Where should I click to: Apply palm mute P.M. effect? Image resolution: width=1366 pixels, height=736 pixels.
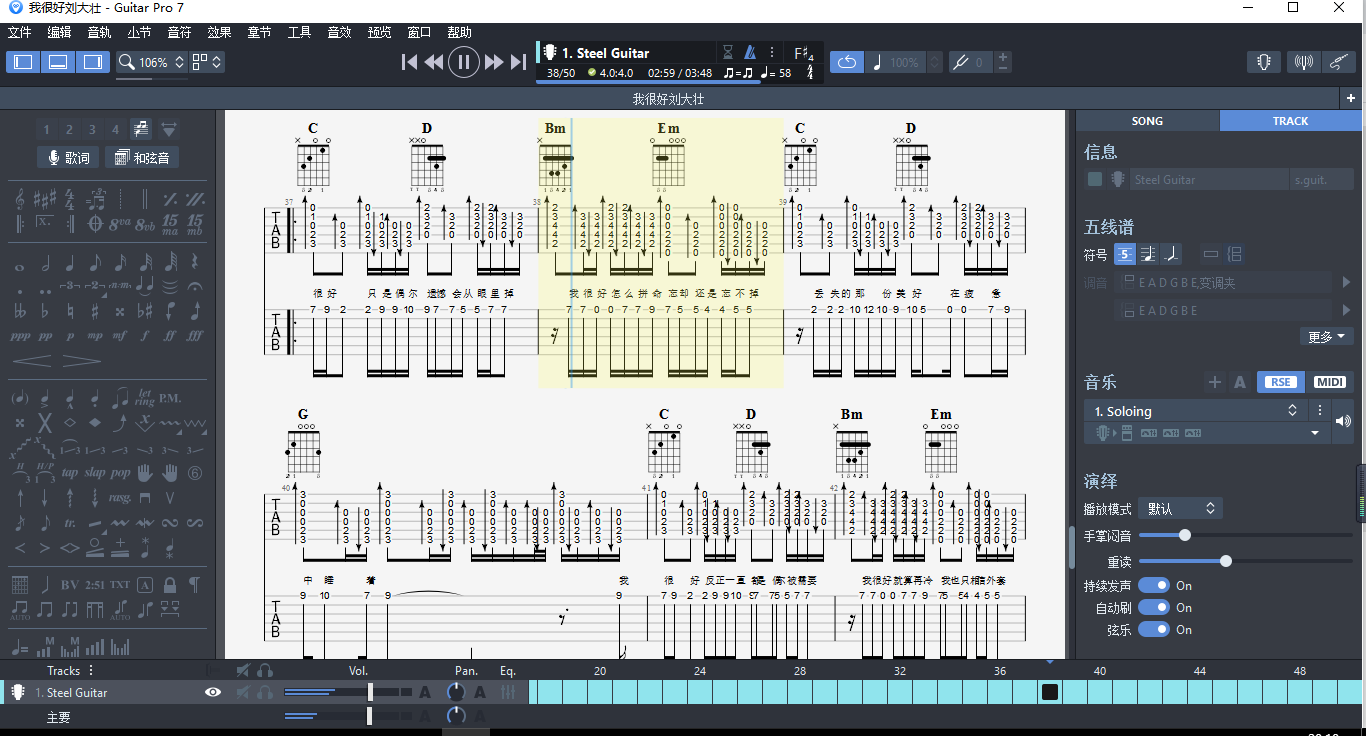point(170,398)
